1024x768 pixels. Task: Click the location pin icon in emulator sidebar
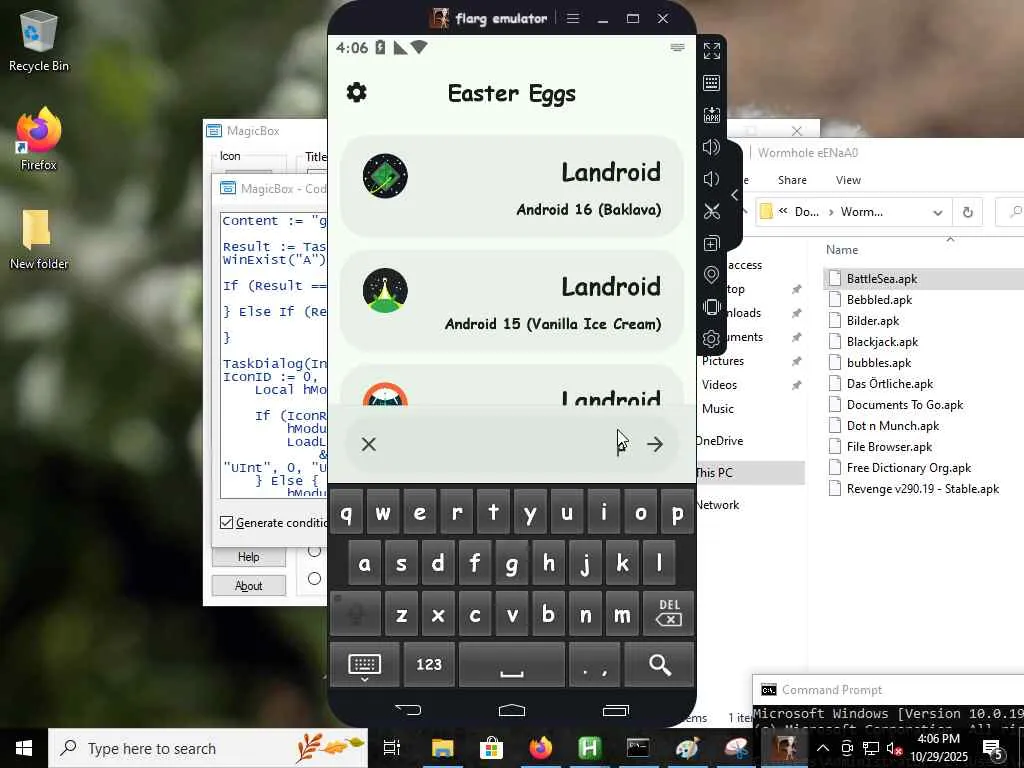(x=712, y=275)
